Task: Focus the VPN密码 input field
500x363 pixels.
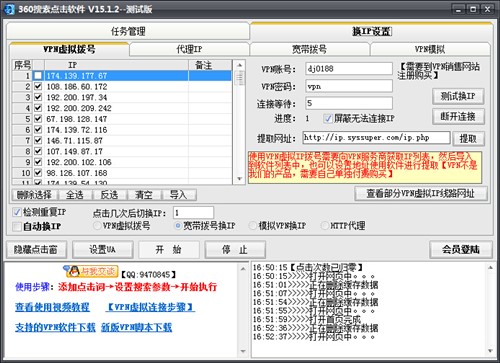Action: pos(349,86)
